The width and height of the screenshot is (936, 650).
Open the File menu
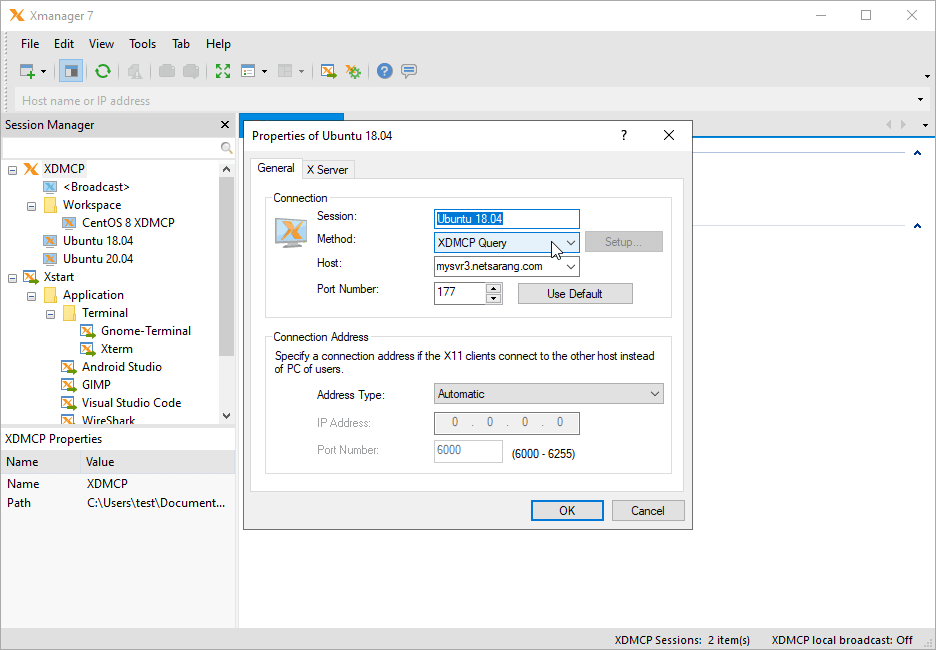tap(30, 44)
